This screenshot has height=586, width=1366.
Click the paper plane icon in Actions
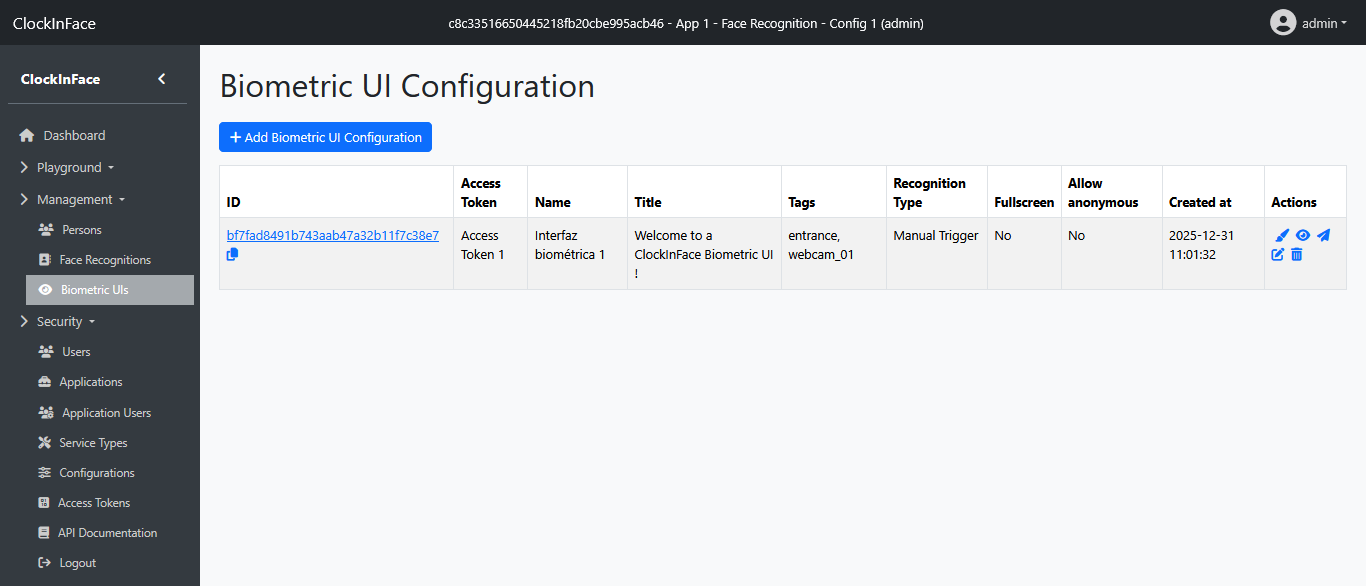click(1323, 236)
